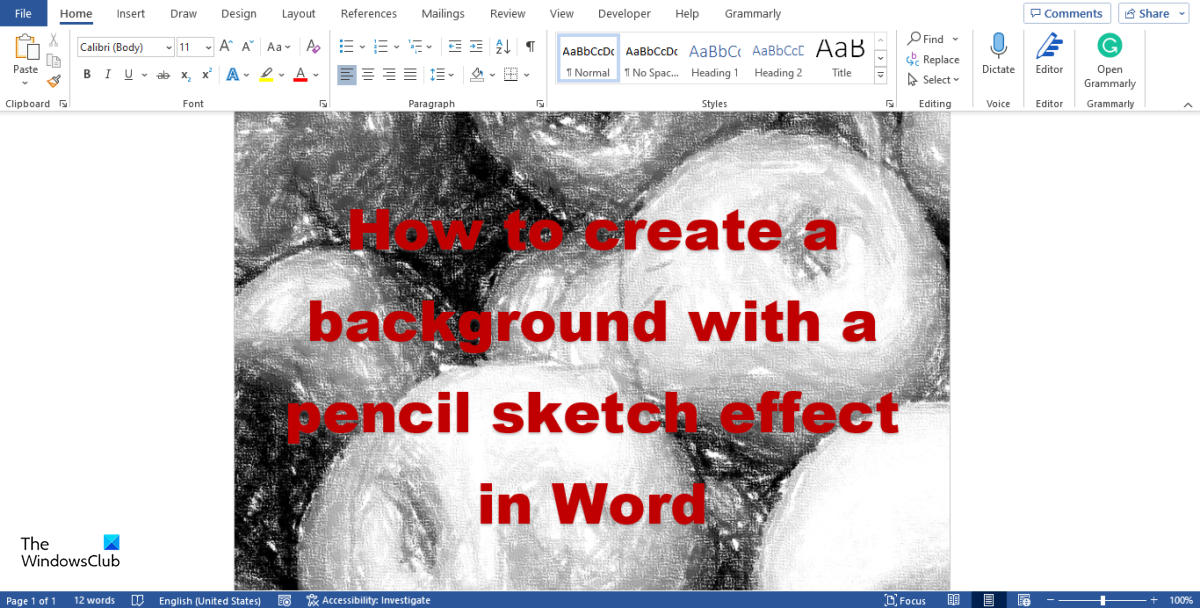This screenshot has width=1200, height=608.
Task: Show paragraph marks with the pilcrow icon
Action: tap(530, 47)
